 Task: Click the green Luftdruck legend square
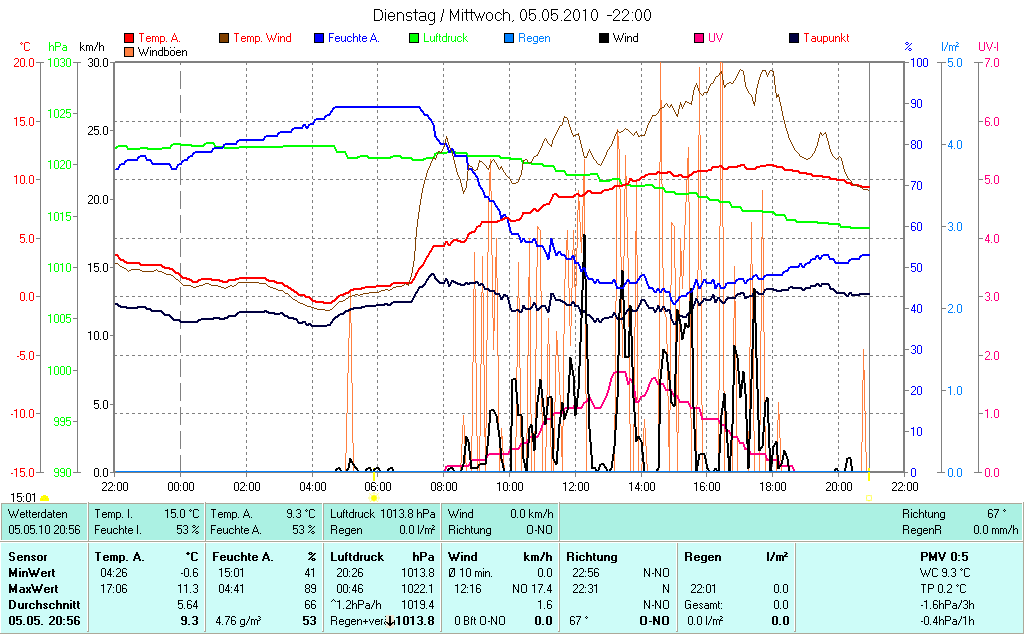point(415,38)
